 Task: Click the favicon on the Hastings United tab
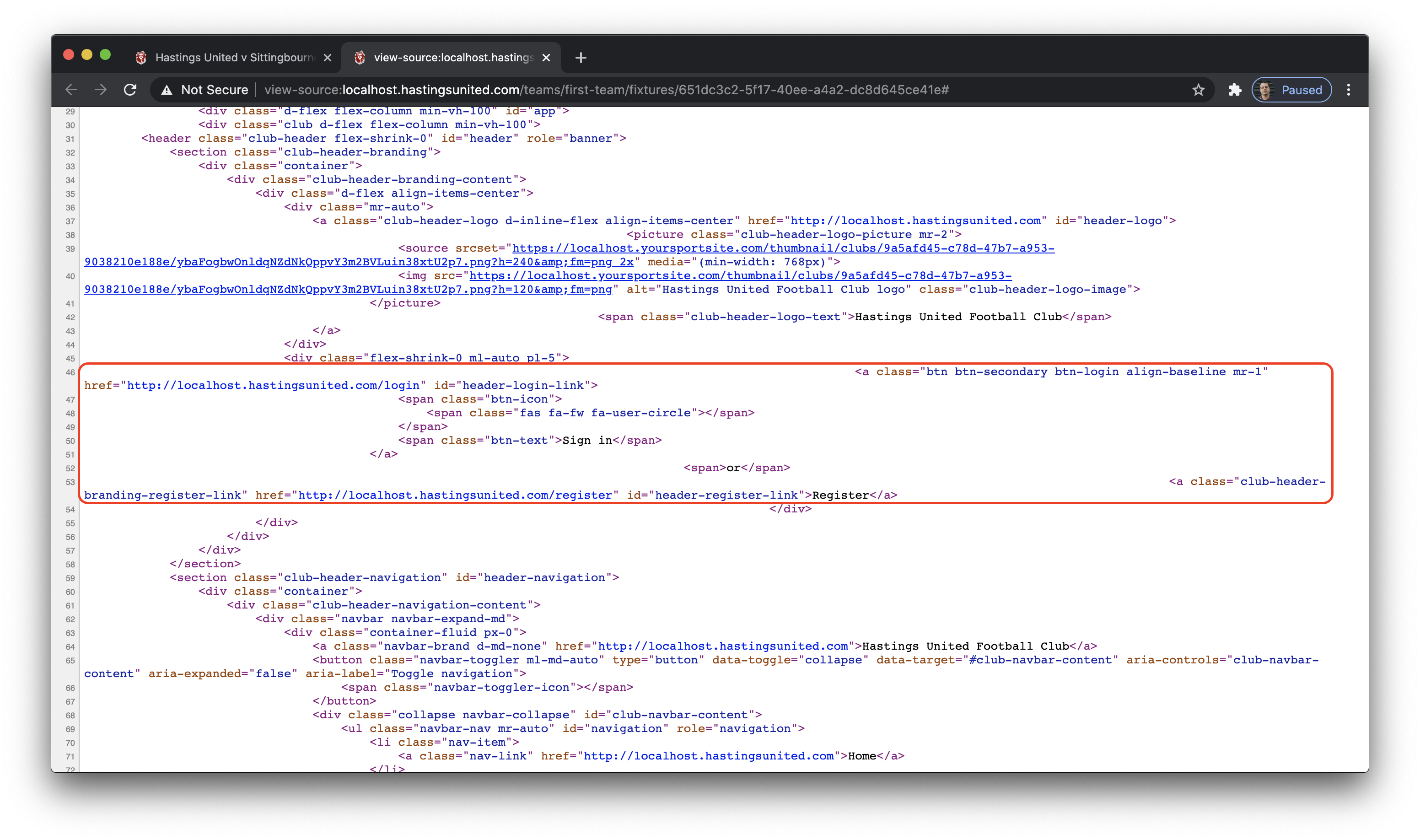coord(141,58)
